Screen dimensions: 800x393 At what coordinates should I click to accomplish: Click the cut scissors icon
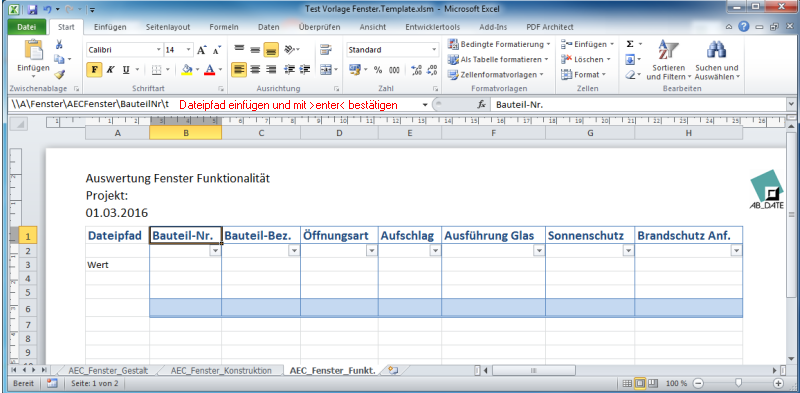point(59,45)
